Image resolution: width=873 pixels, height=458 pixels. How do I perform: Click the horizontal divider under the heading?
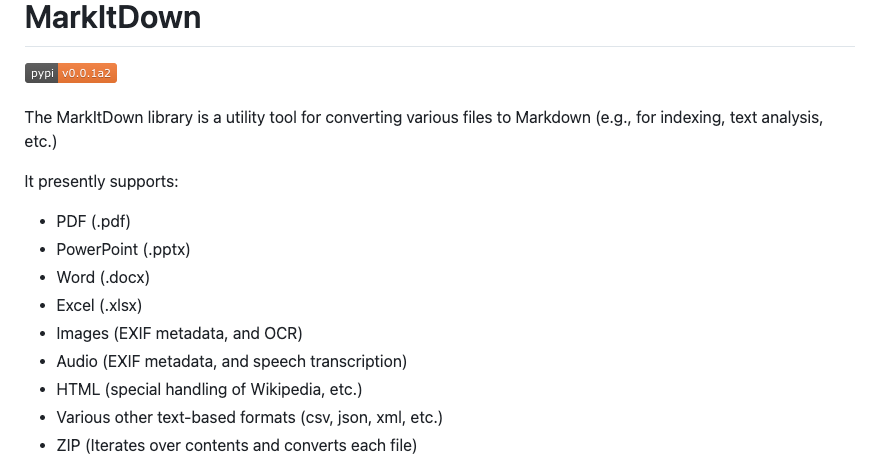(x=440, y=46)
